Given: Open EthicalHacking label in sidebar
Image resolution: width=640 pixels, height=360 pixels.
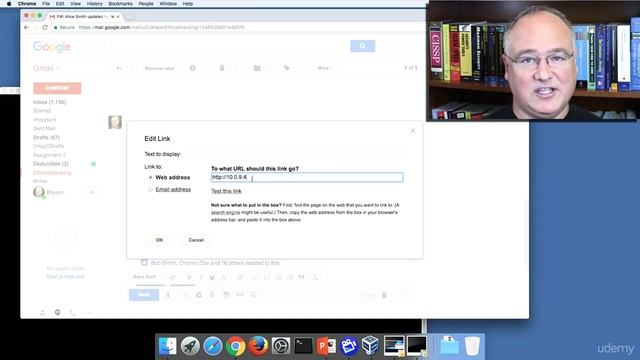Looking at the screenshot, I should (52, 173).
